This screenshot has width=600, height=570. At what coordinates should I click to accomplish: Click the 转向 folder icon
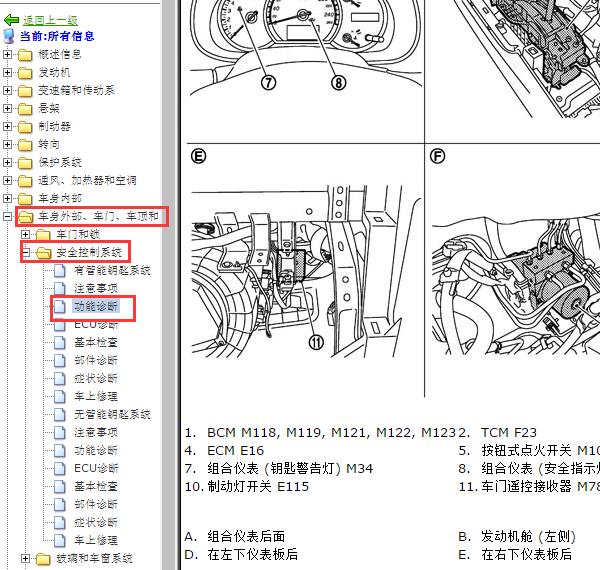[x=25, y=145]
